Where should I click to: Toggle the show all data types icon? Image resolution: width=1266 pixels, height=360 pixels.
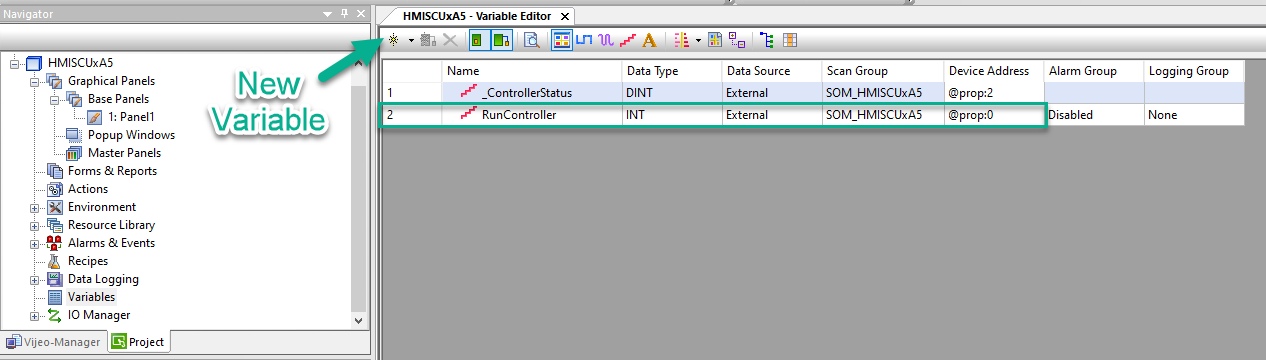(562, 41)
